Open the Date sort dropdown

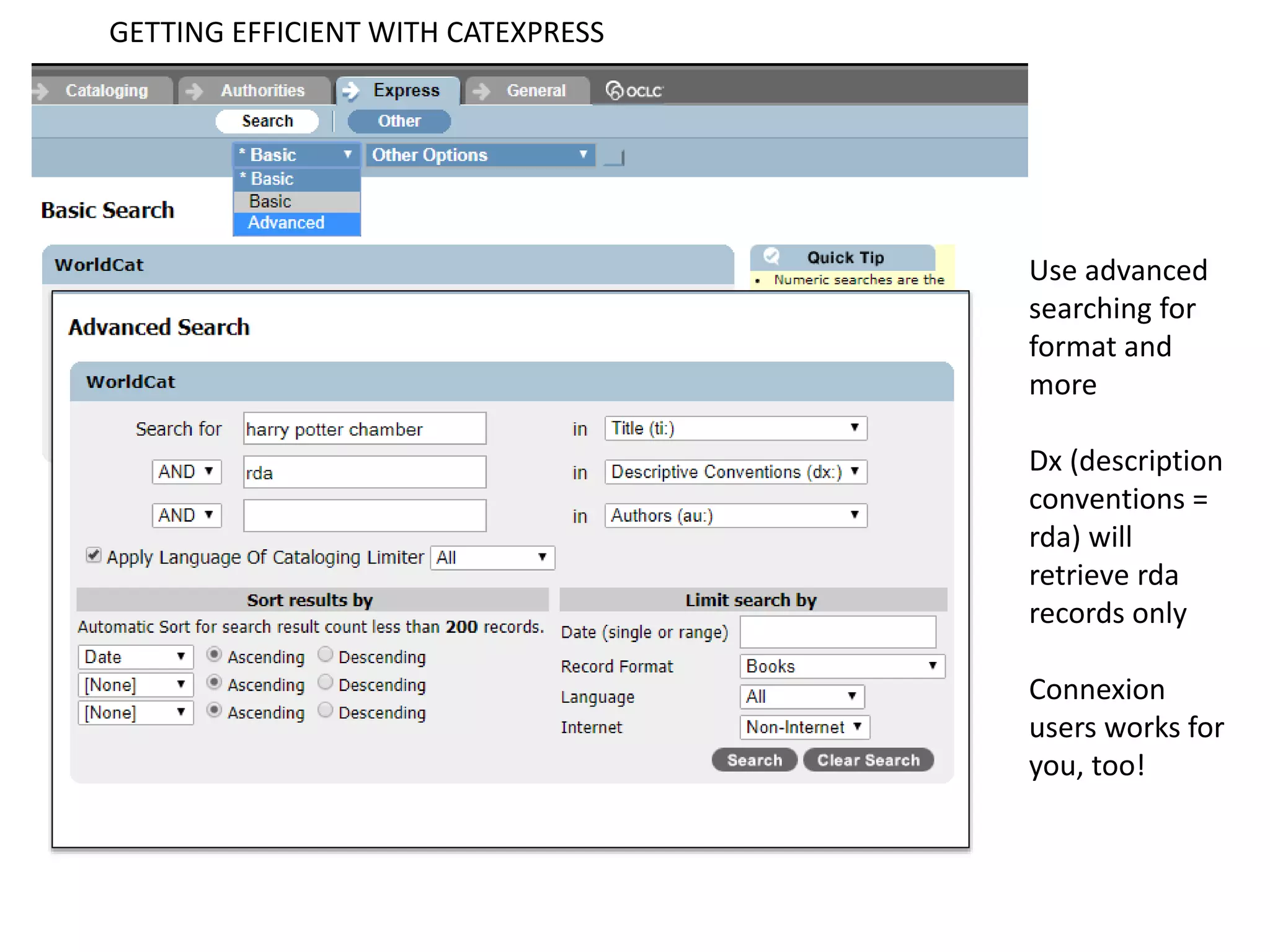pyautogui.click(x=136, y=657)
